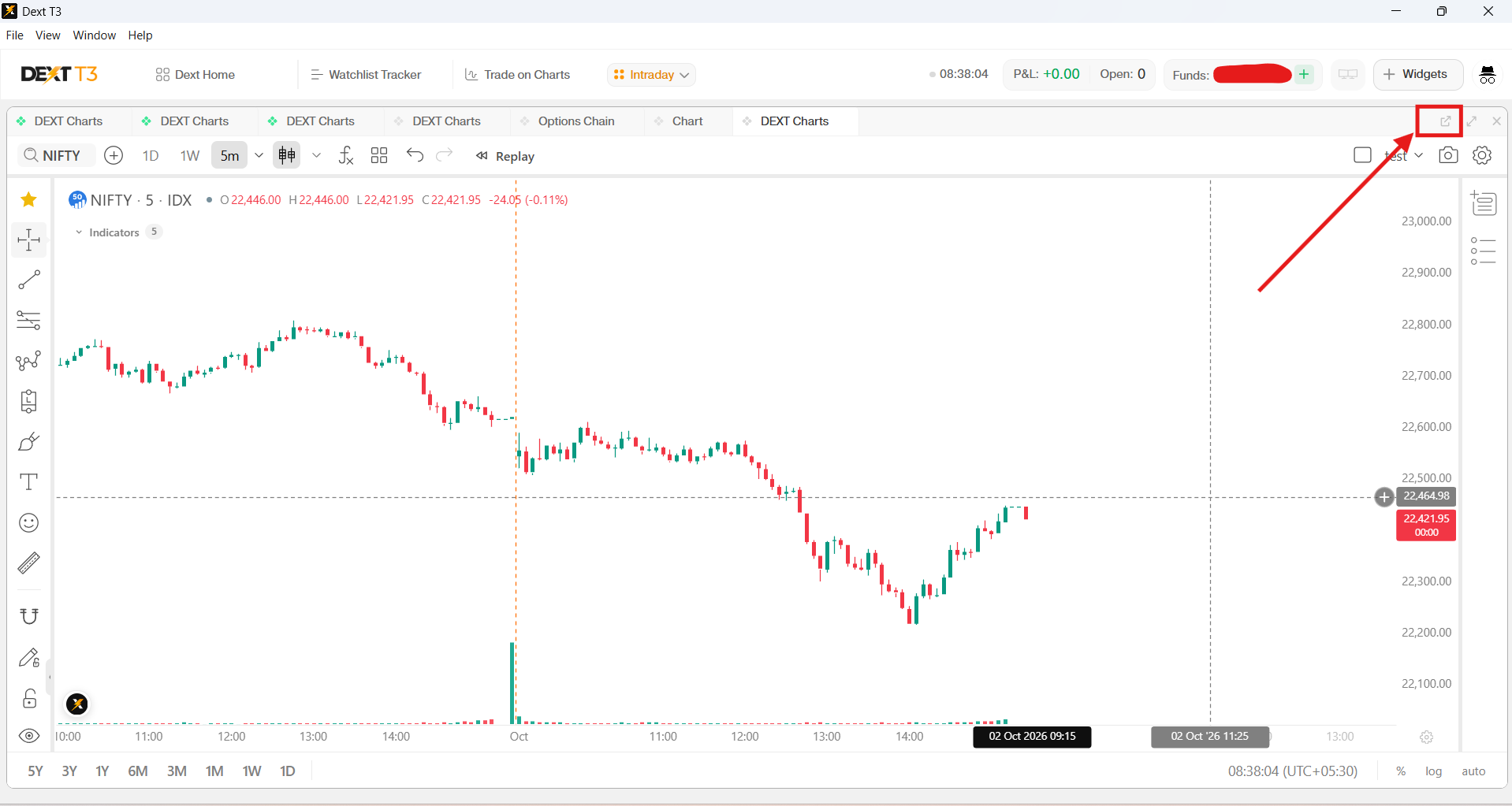Expand the test layout dropdown
The height and width of the screenshot is (806, 1512).
pos(1418,156)
